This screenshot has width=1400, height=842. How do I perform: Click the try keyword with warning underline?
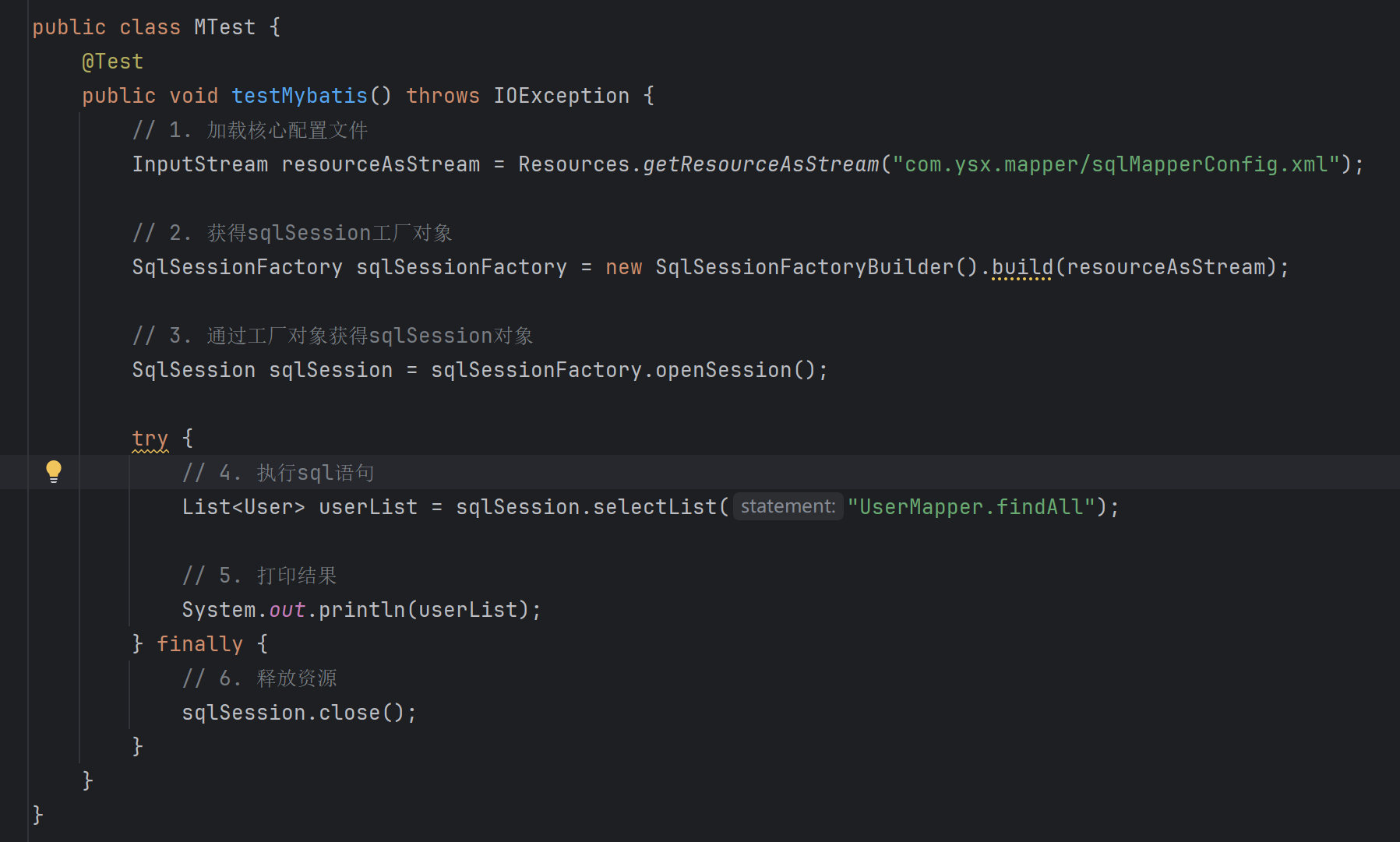click(x=150, y=439)
